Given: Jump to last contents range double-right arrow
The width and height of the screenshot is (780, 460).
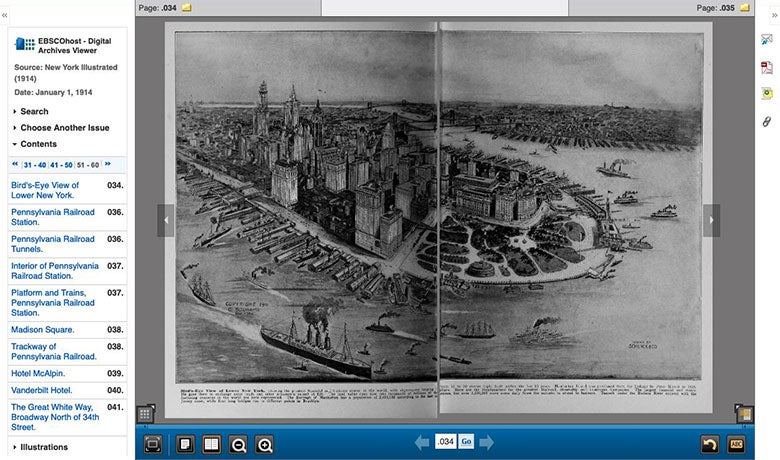Looking at the screenshot, I should click(x=107, y=164).
